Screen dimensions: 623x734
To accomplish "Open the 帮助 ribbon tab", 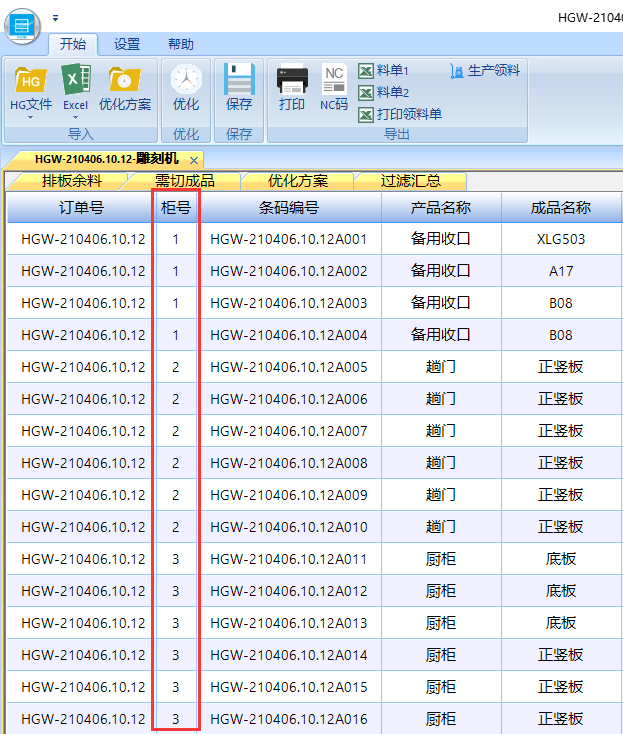I will click(181, 44).
